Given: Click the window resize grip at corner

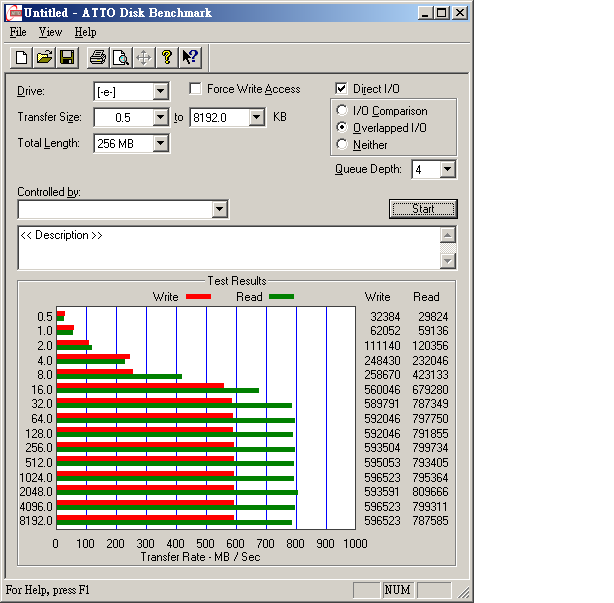Looking at the screenshot, I should [463, 592].
